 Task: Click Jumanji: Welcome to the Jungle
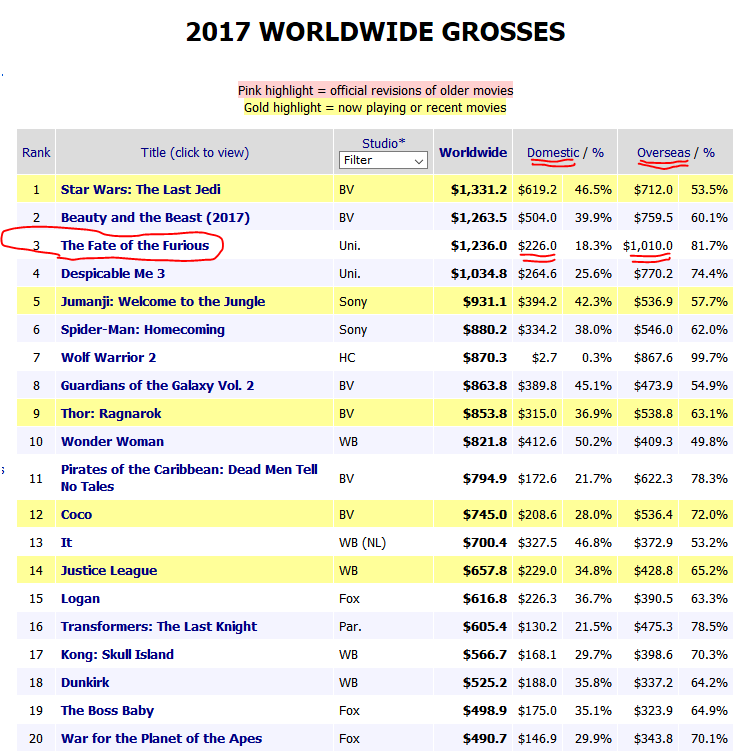(163, 301)
